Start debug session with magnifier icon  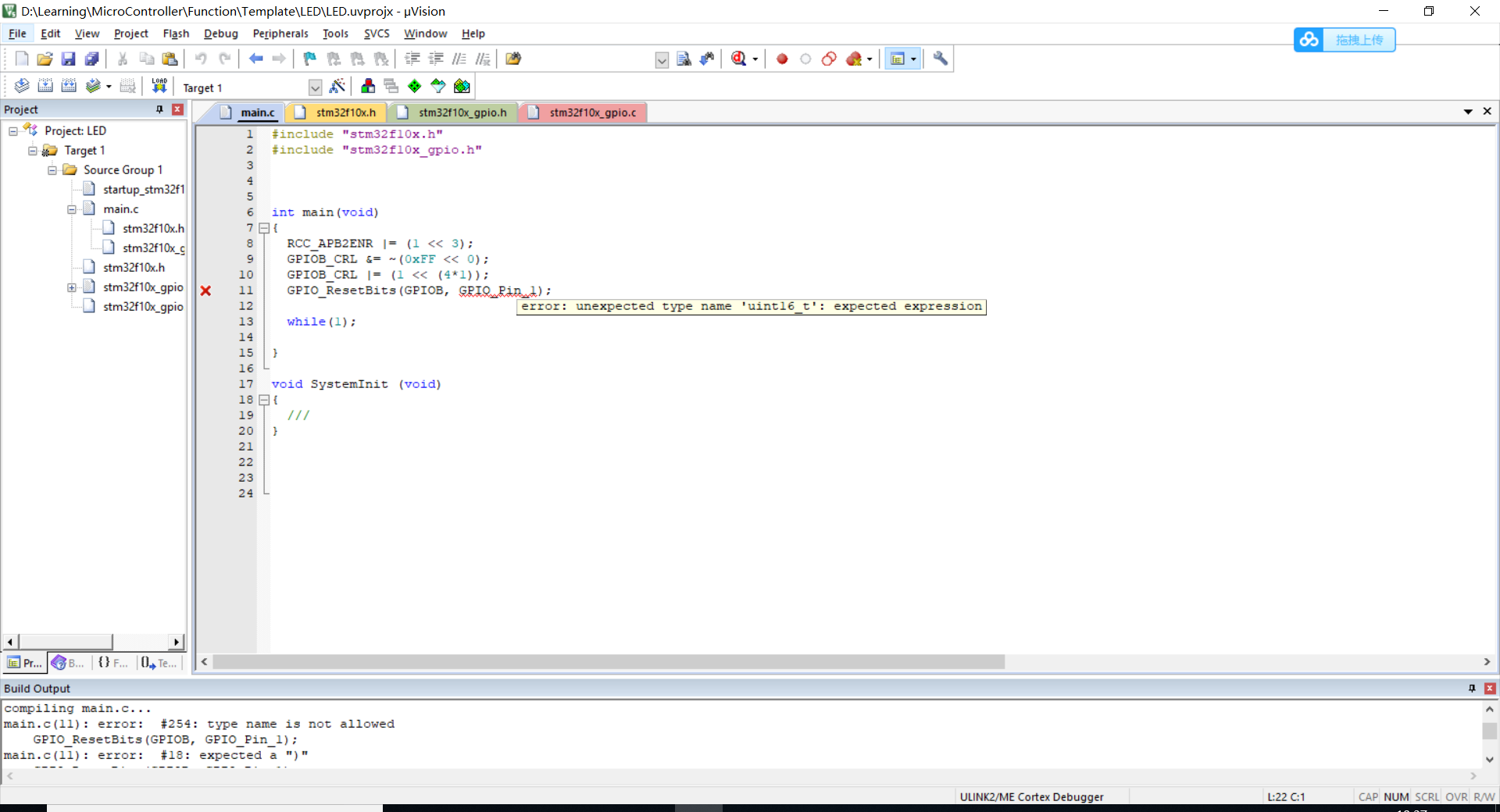point(739,59)
